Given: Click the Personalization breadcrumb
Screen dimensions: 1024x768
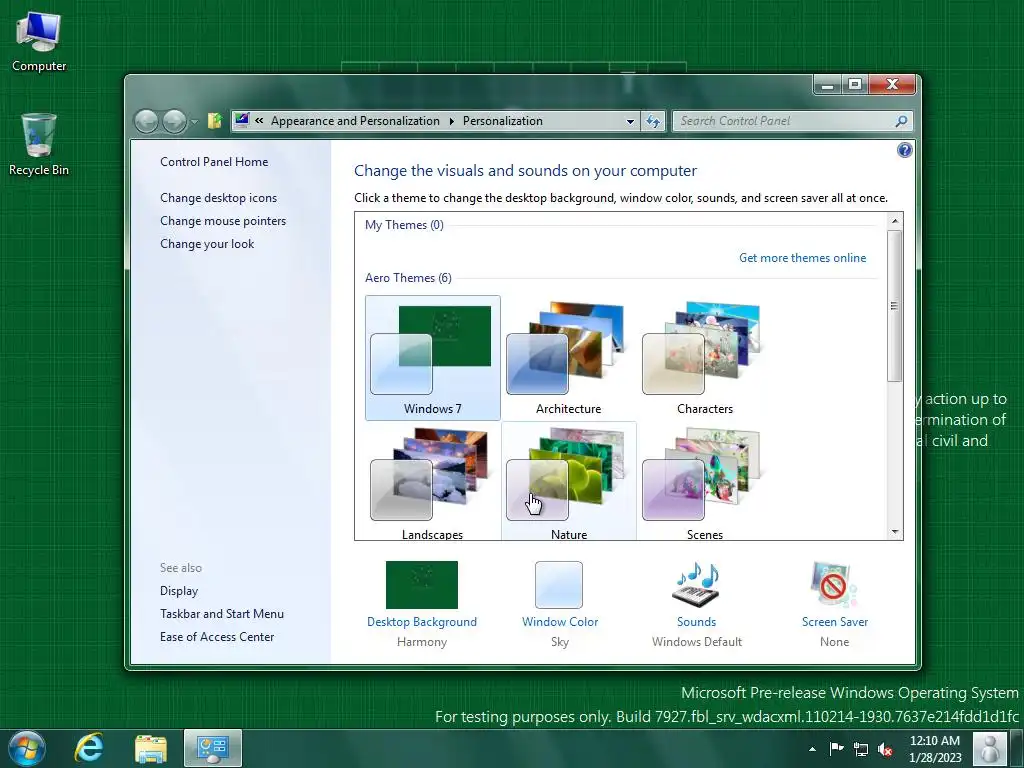Looking at the screenshot, I should click(503, 121).
